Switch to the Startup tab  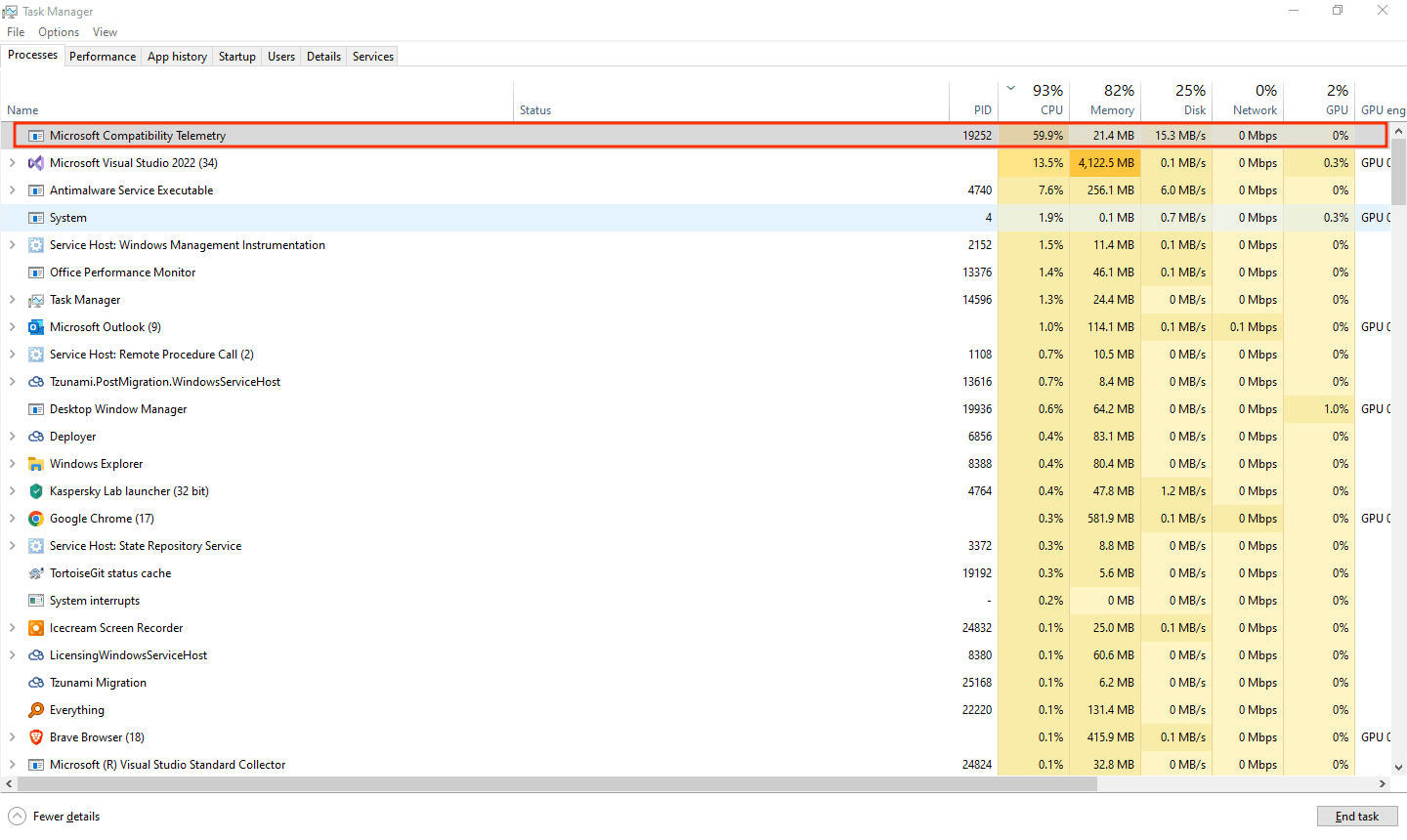click(x=237, y=57)
